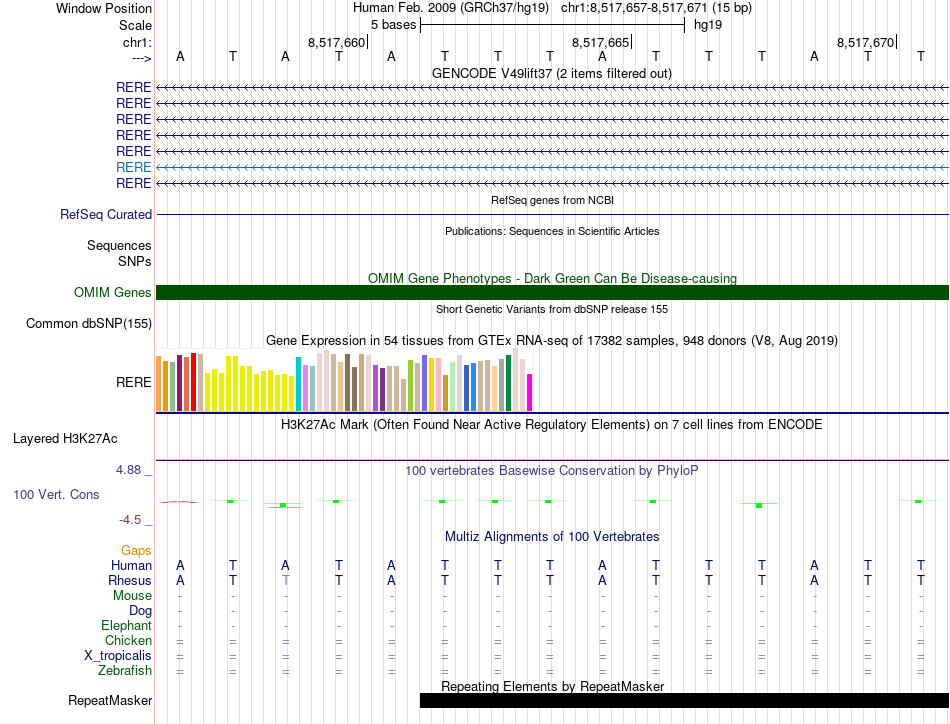Viewport: 950px width, 724px height.
Task: Click the GENCODE V49lift37 track title
Action: 552,73
